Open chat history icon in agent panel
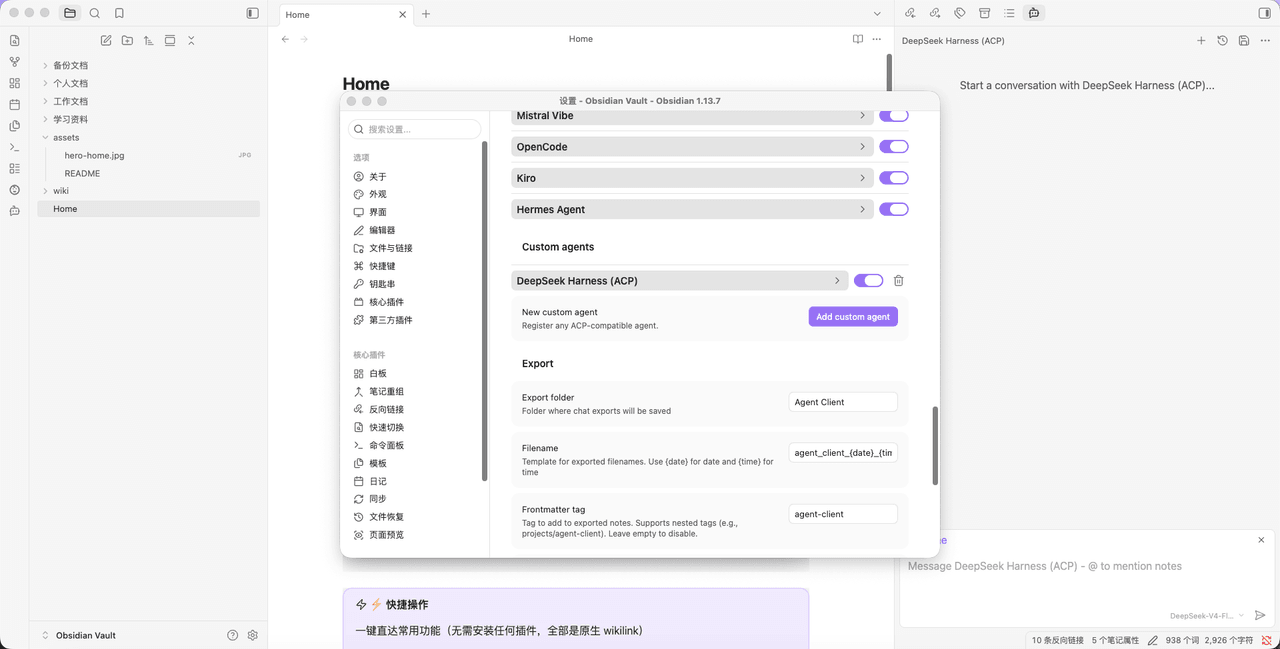 1222,41
